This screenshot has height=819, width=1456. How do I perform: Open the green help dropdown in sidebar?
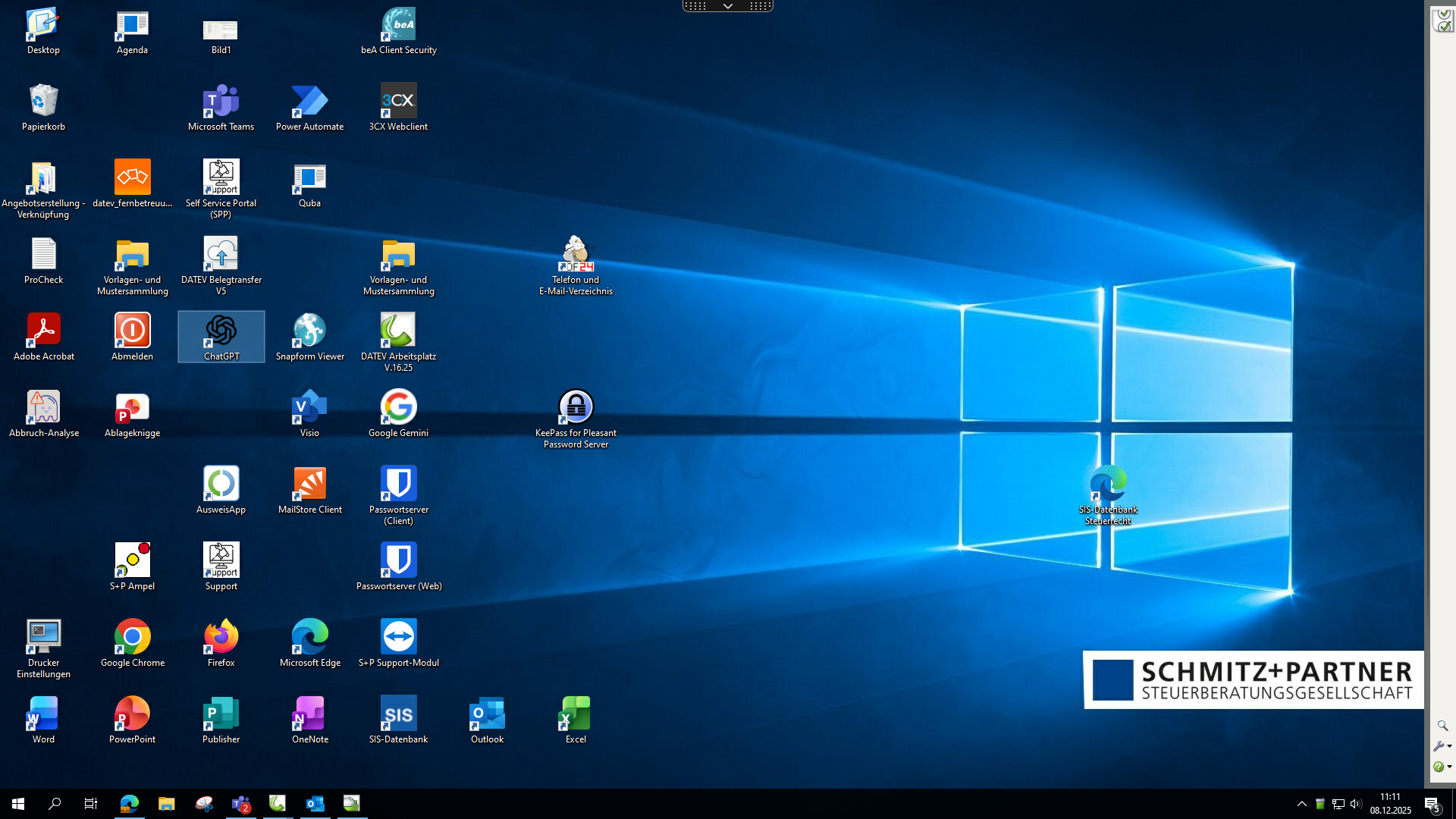click(x=1442, y=767)
